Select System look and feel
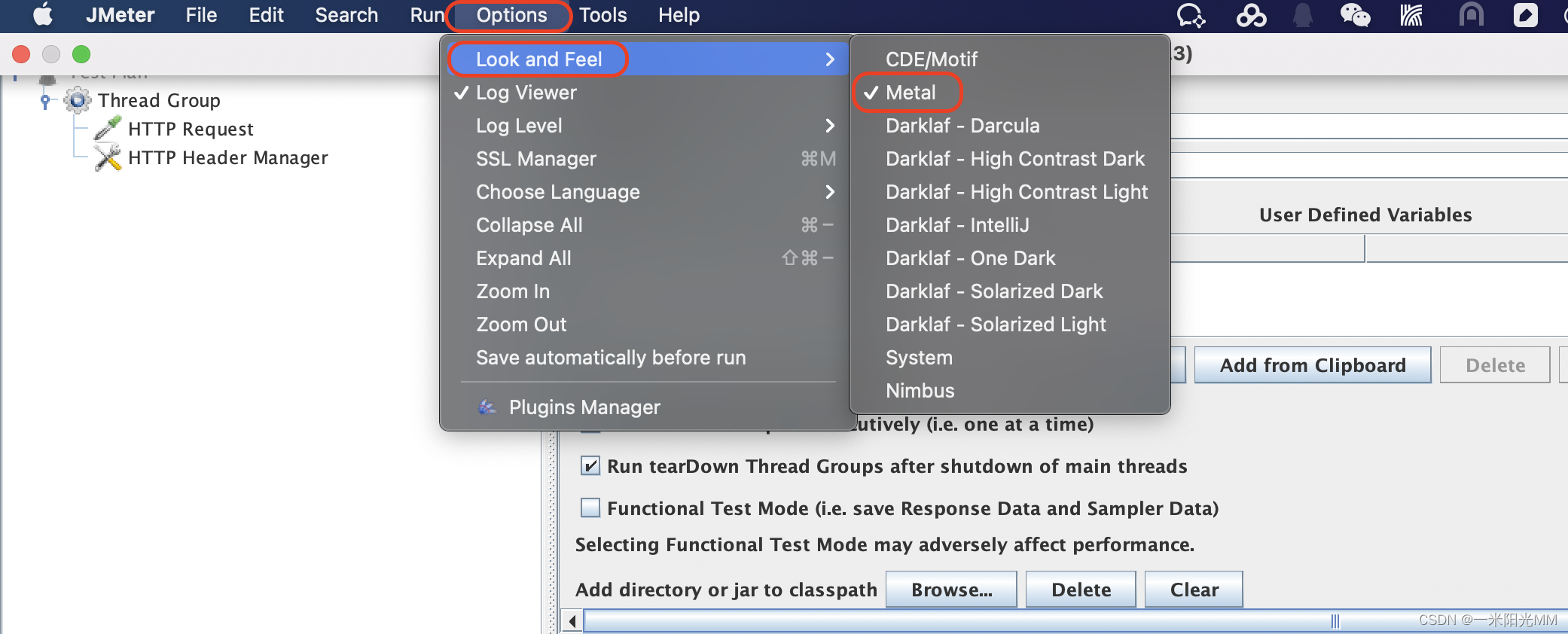This screenshot has height=634, width=1568. pos(1010,358)
